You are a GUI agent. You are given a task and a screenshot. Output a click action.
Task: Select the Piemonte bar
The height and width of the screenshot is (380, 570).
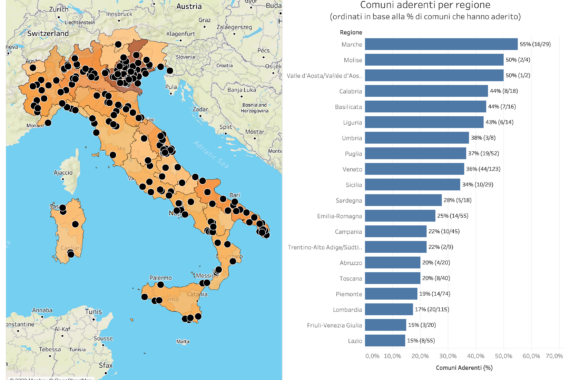coord(391,294)
